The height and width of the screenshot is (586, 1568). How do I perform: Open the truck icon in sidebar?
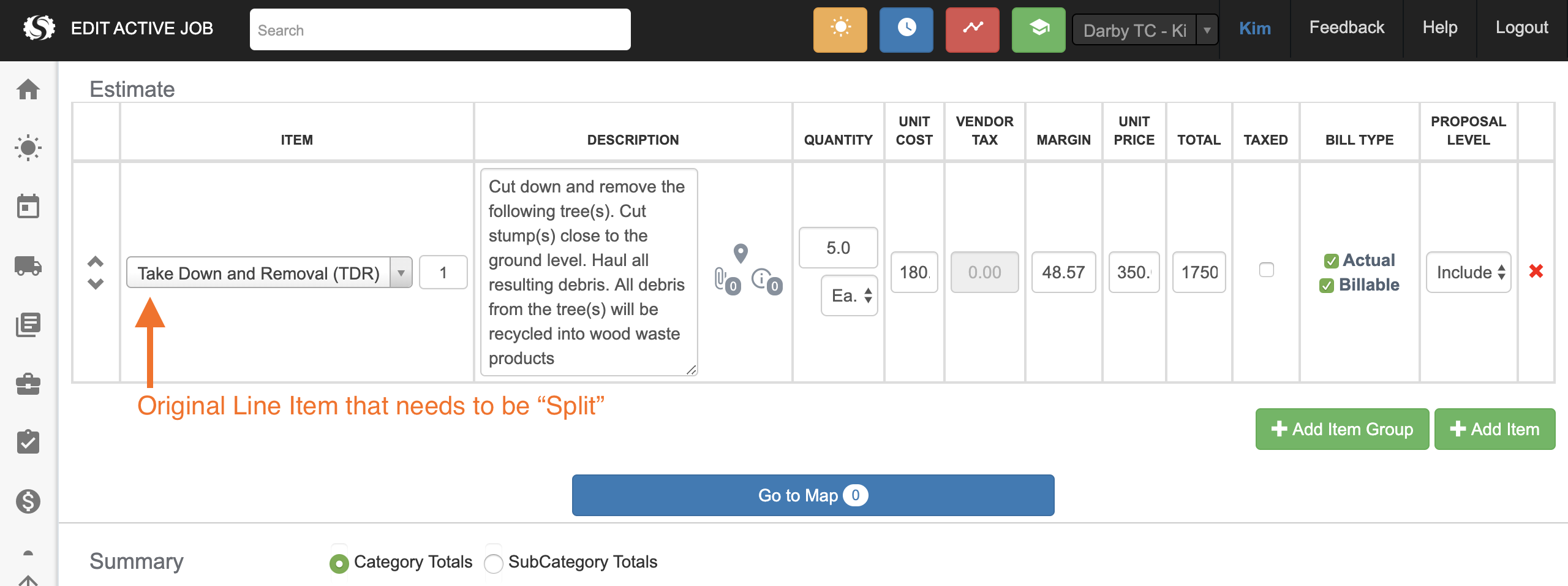28,266
